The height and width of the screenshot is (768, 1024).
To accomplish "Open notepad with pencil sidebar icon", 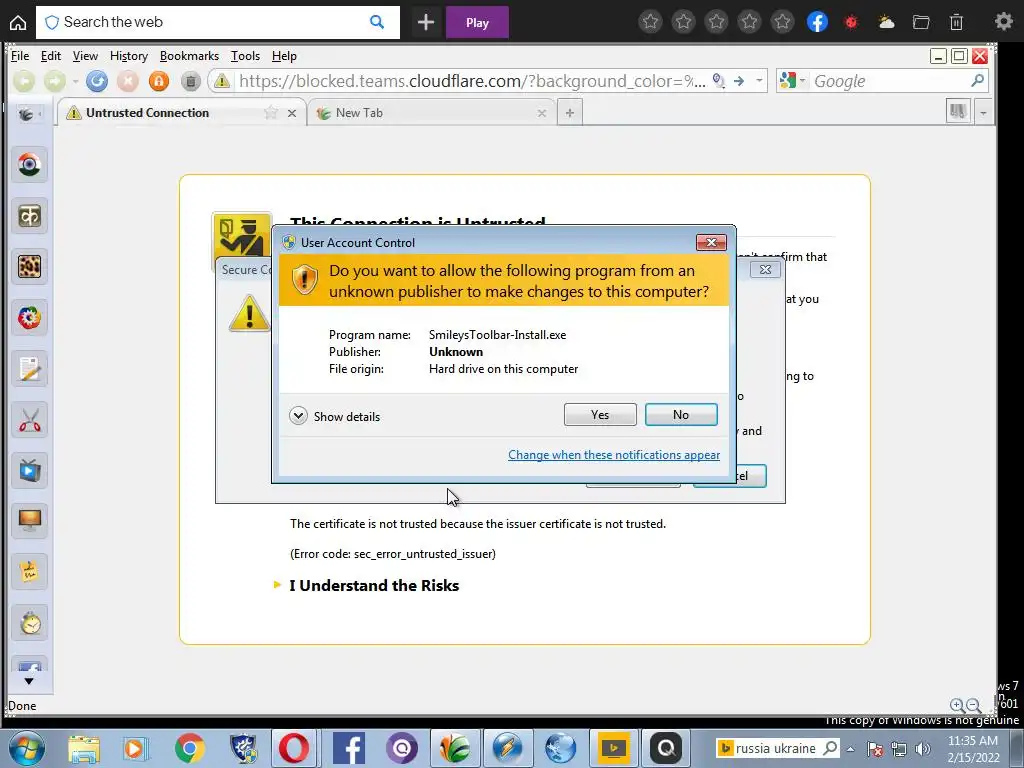I will (29, 369).
